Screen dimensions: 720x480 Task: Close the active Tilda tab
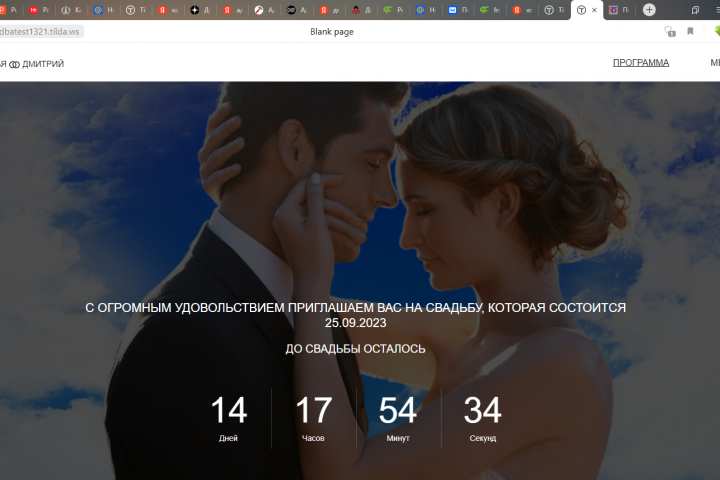point(594,10)
